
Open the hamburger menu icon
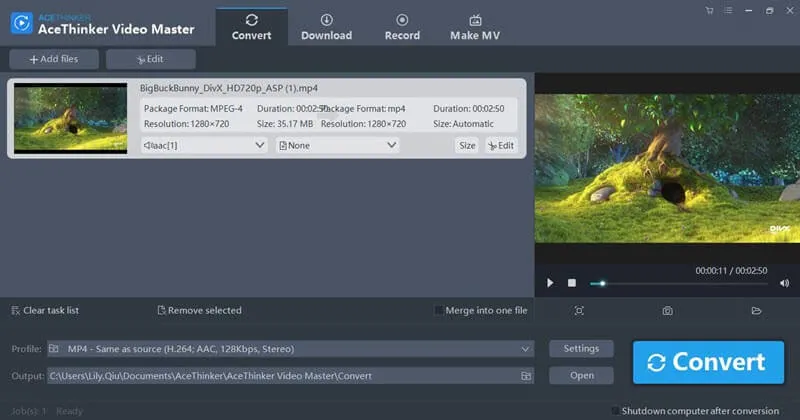(729, 10)
